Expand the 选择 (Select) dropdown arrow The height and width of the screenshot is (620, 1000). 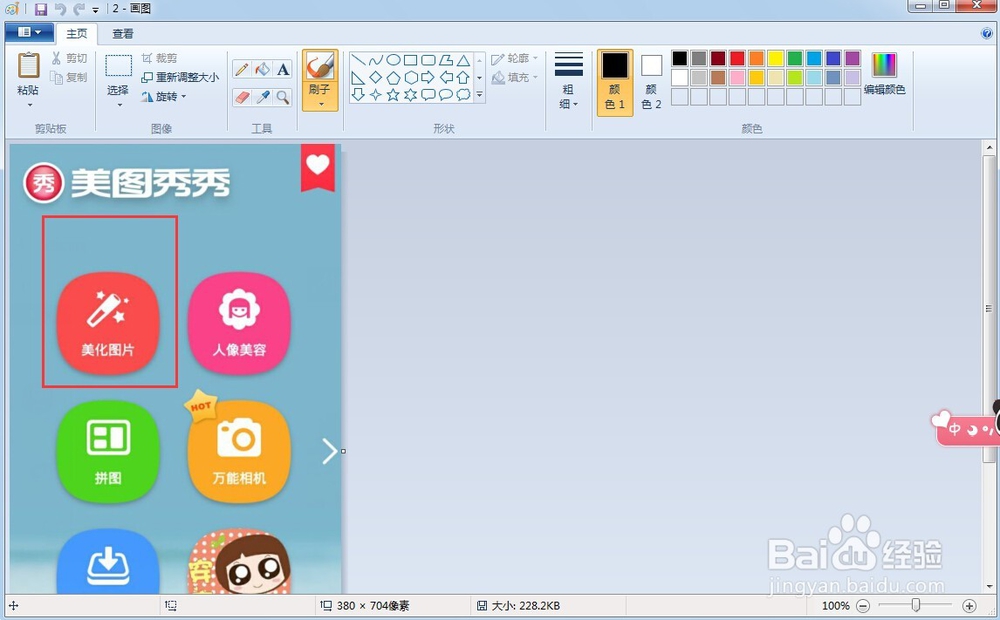(119, 105)
